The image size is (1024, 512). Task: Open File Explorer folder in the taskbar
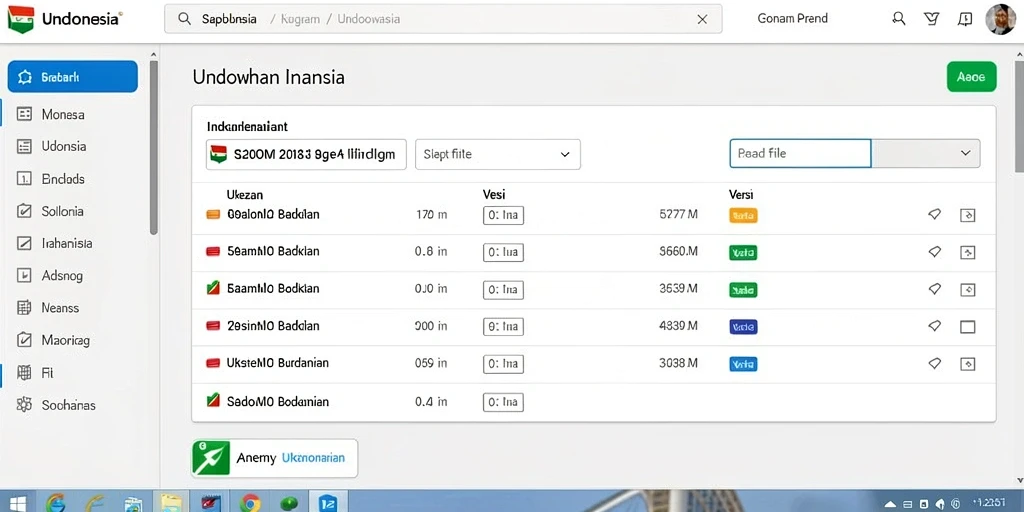(x=172, y=503)
